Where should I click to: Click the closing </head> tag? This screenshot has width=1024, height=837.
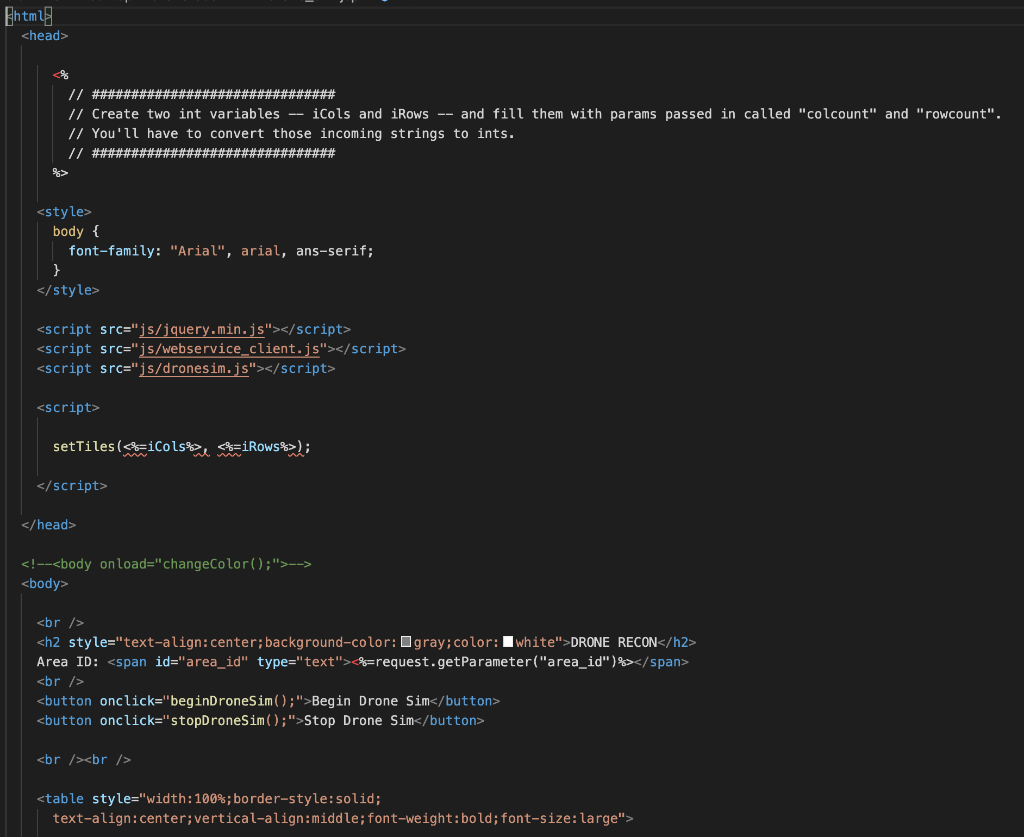coord(48,525)
